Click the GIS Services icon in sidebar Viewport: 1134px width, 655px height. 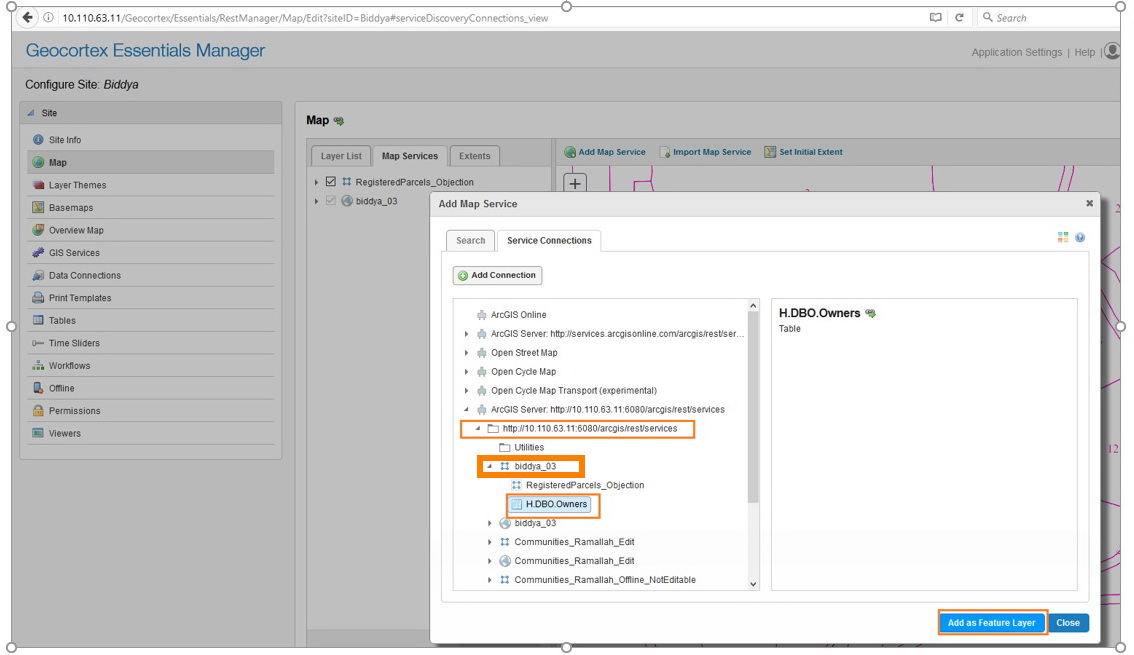pos(38,252)
